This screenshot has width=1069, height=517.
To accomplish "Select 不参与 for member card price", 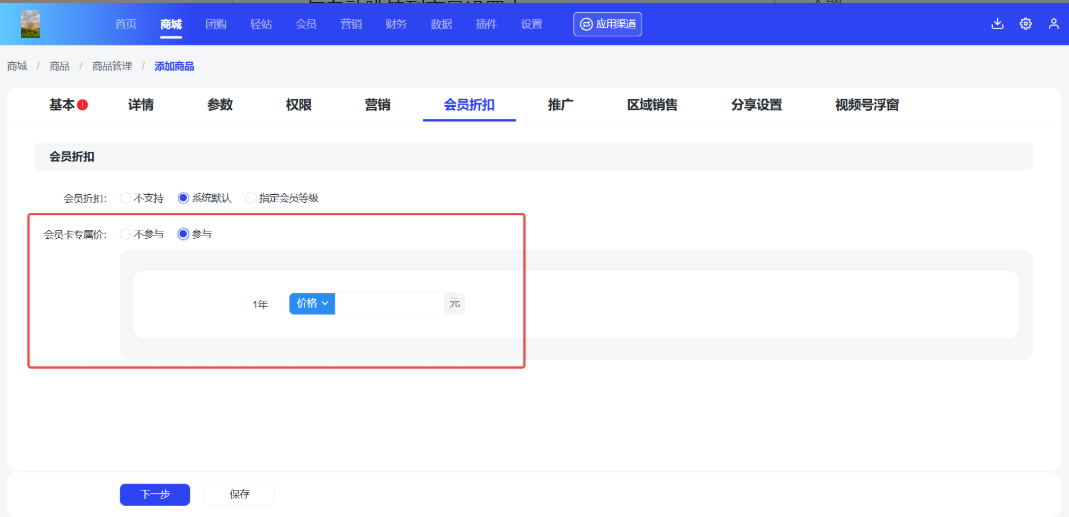I will tap(126, 234).
